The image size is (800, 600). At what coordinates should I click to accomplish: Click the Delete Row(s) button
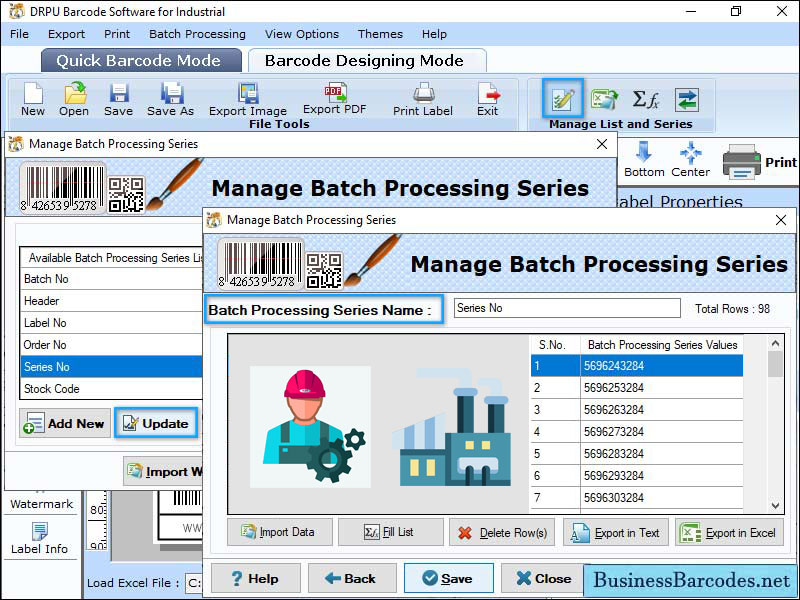[x=502, y=532]
